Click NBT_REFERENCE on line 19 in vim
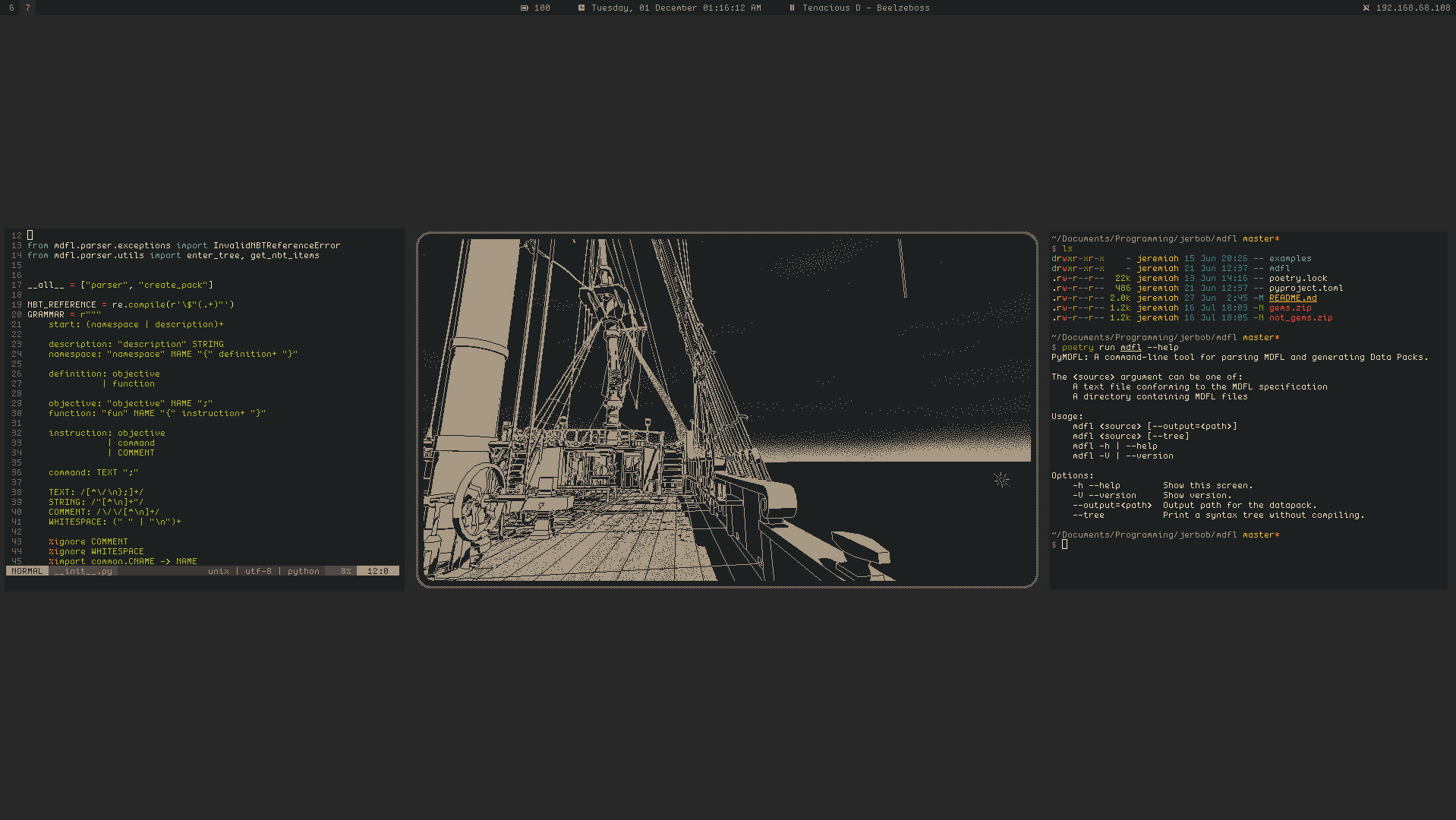 61,304
